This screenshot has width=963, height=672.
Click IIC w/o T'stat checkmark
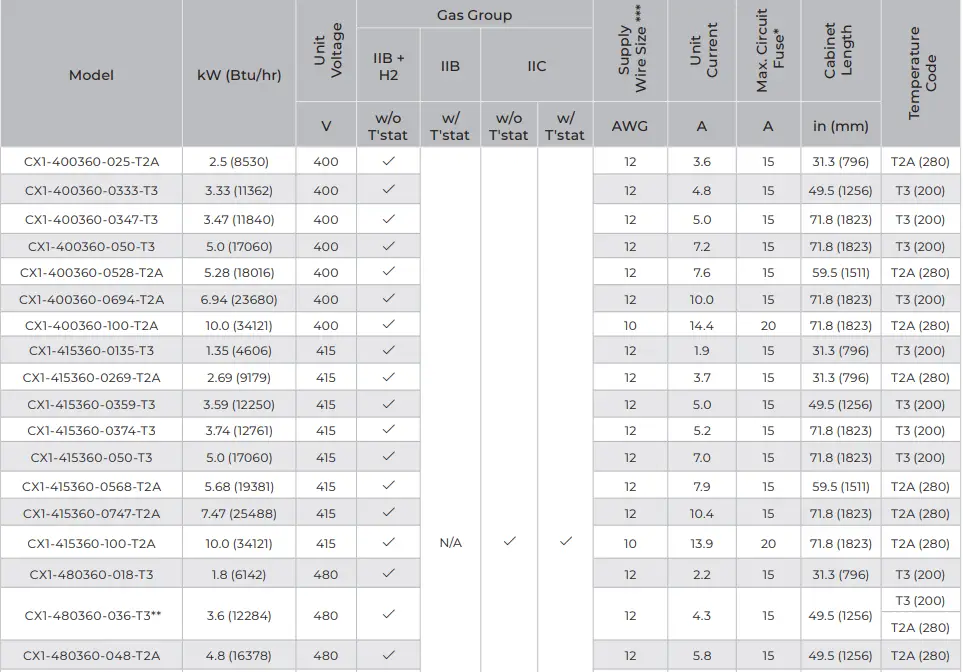(509, 542)
